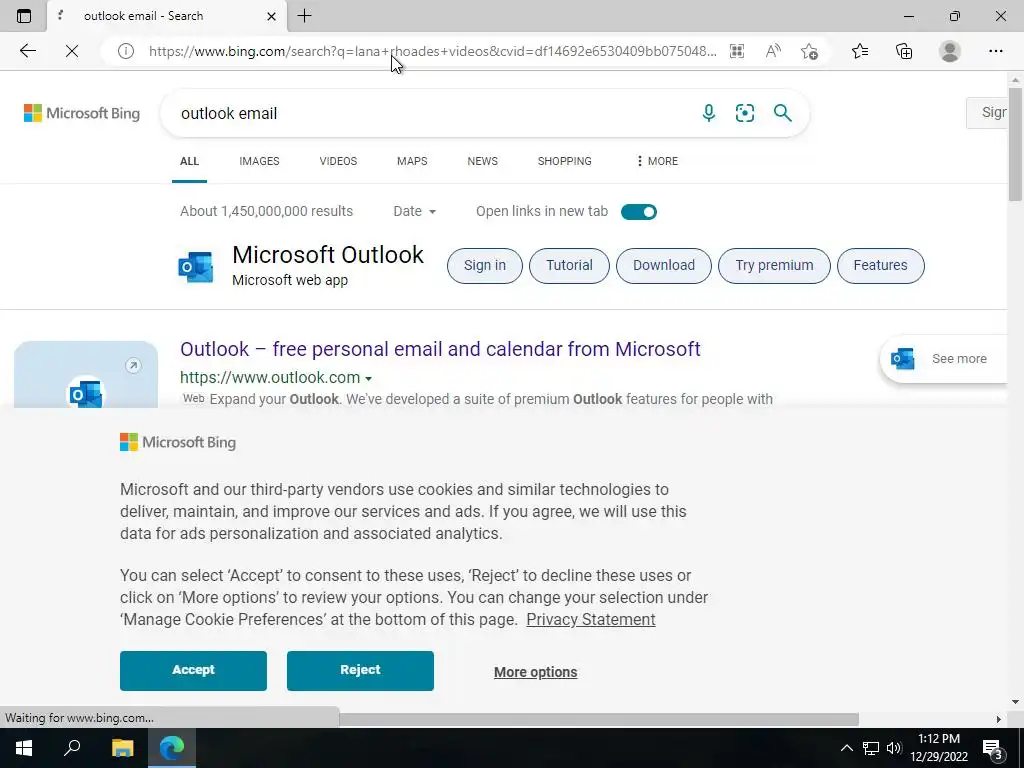Go back to the previous page
This screenshot has height=768, width=1024.
pyautogui.click(x=27, y=51)
